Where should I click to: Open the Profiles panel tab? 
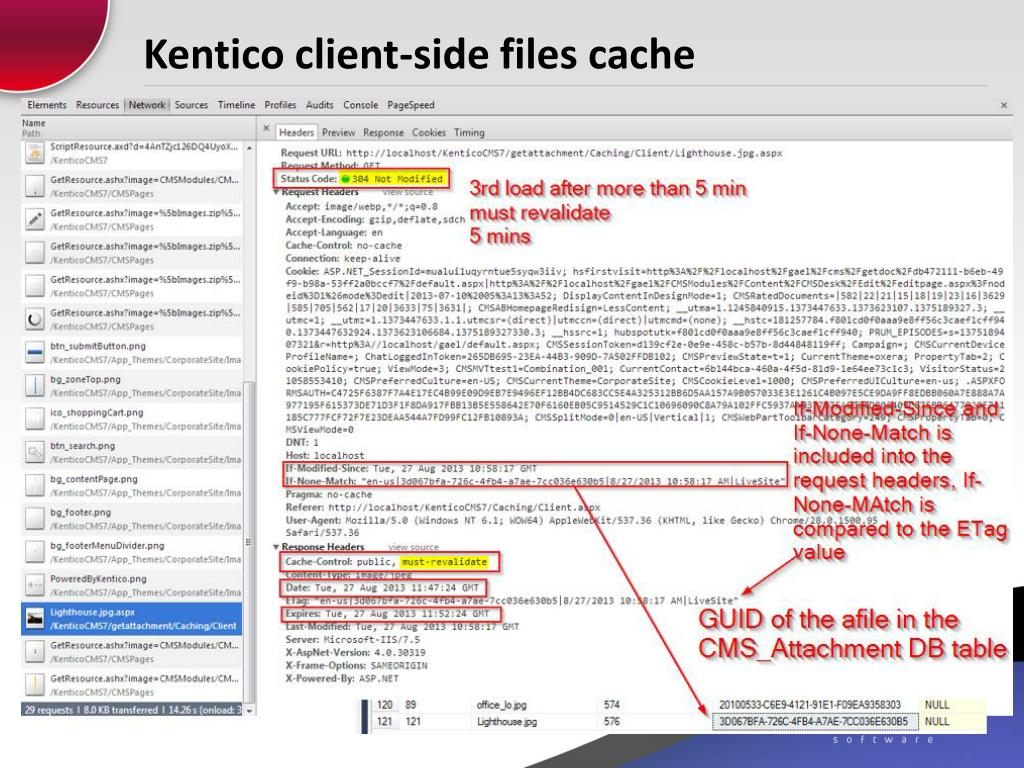click(280, 105)
